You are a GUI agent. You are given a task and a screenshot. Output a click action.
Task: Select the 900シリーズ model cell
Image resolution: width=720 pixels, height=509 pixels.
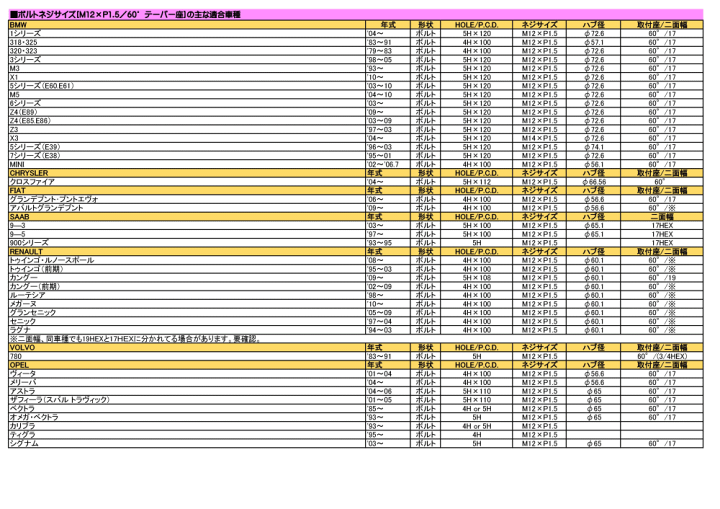187,243
